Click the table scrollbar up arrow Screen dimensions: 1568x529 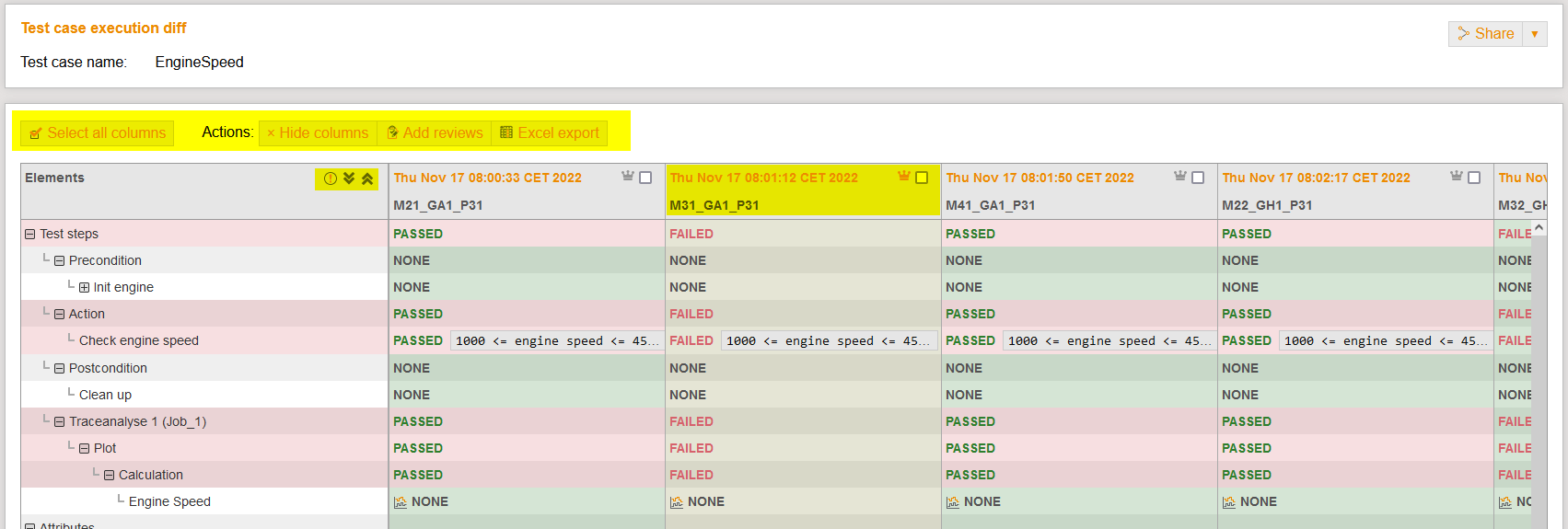coord(1539,227)
